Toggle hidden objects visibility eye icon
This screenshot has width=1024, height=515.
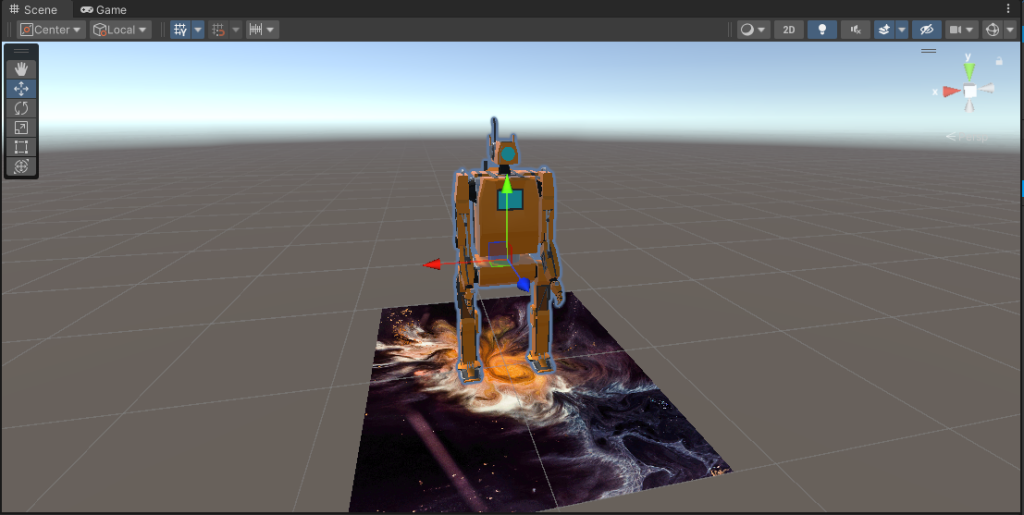[926, 30]
